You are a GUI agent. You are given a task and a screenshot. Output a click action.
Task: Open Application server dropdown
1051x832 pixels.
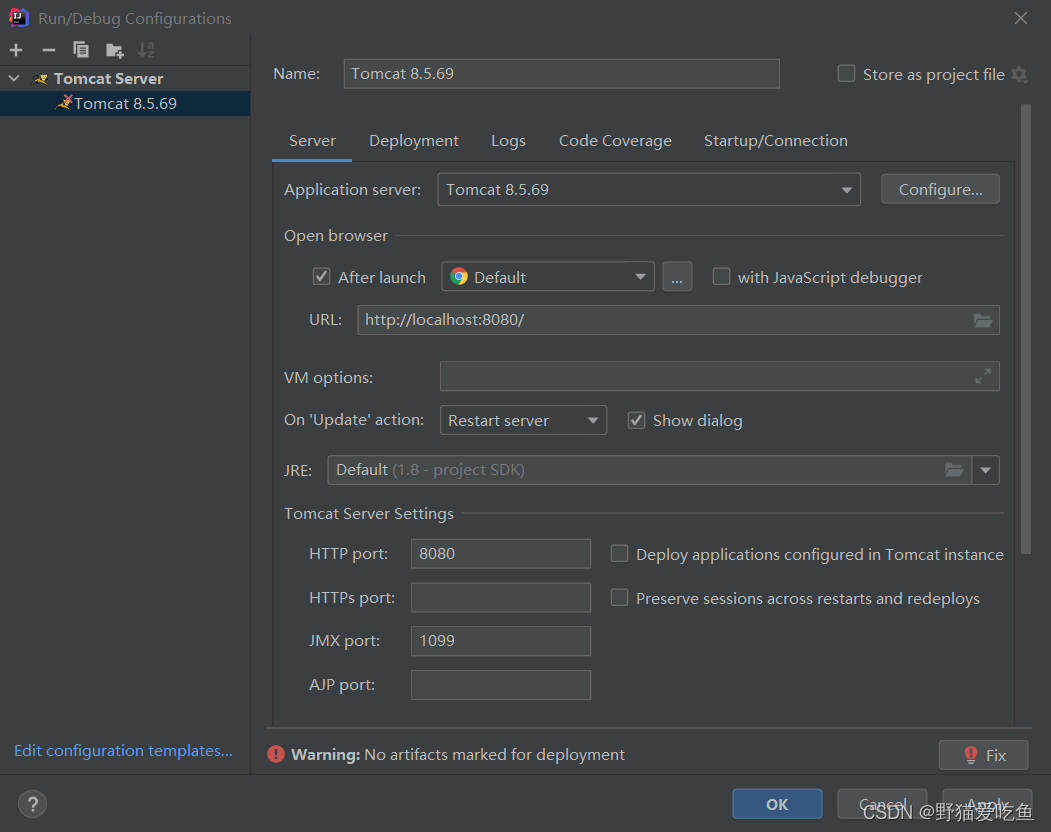(x=648, y=190)
